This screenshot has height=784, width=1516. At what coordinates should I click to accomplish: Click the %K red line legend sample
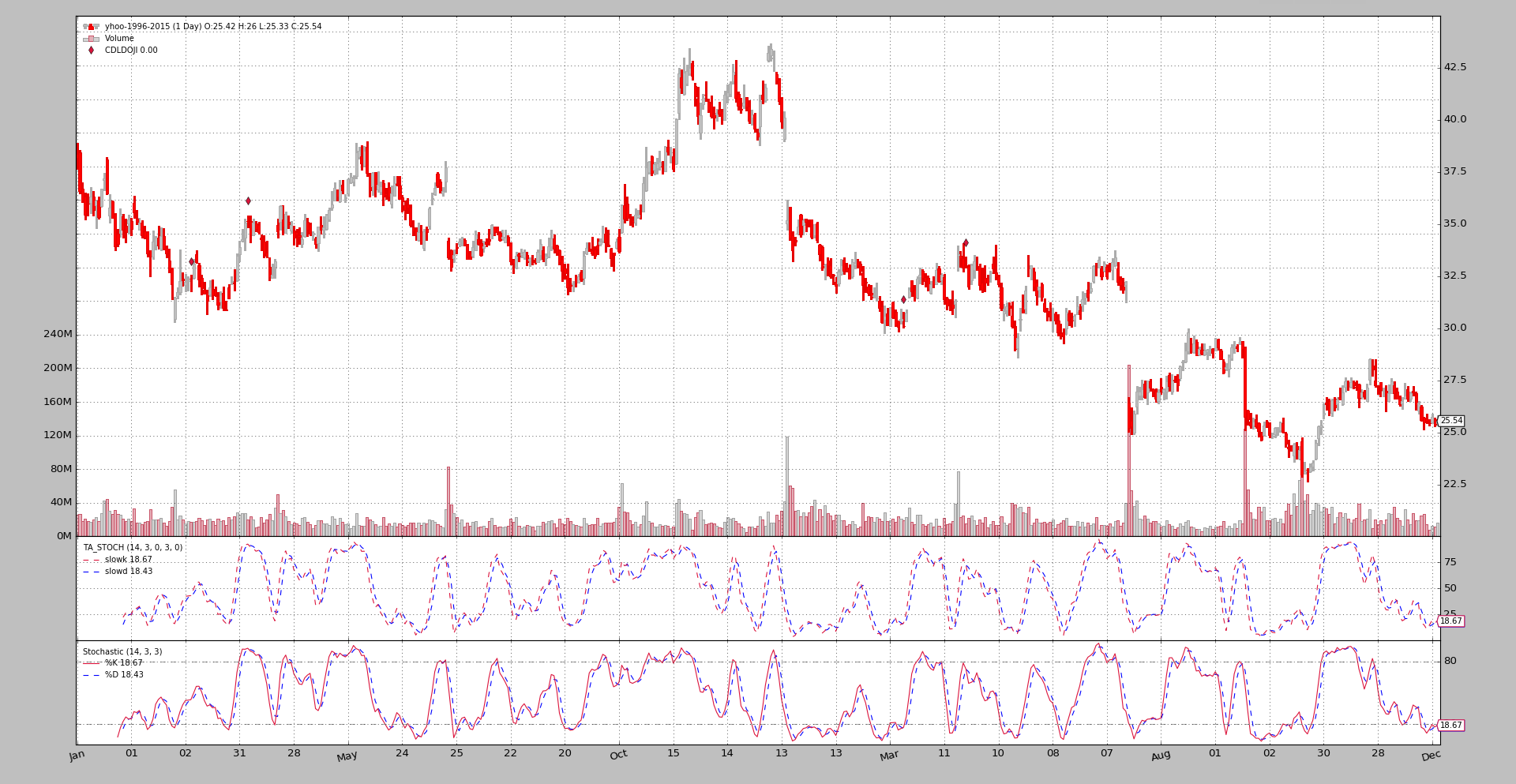pyautogui.click(x=91, y=663)
